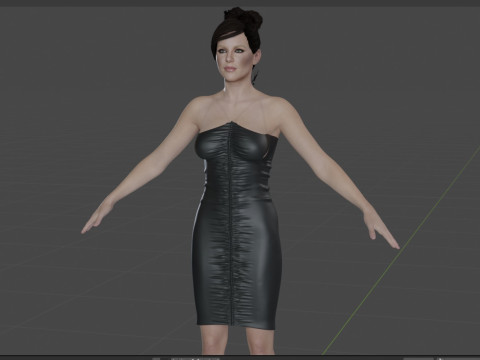
Task: Select the black dress mesh on the character
Action: (236, 227)
